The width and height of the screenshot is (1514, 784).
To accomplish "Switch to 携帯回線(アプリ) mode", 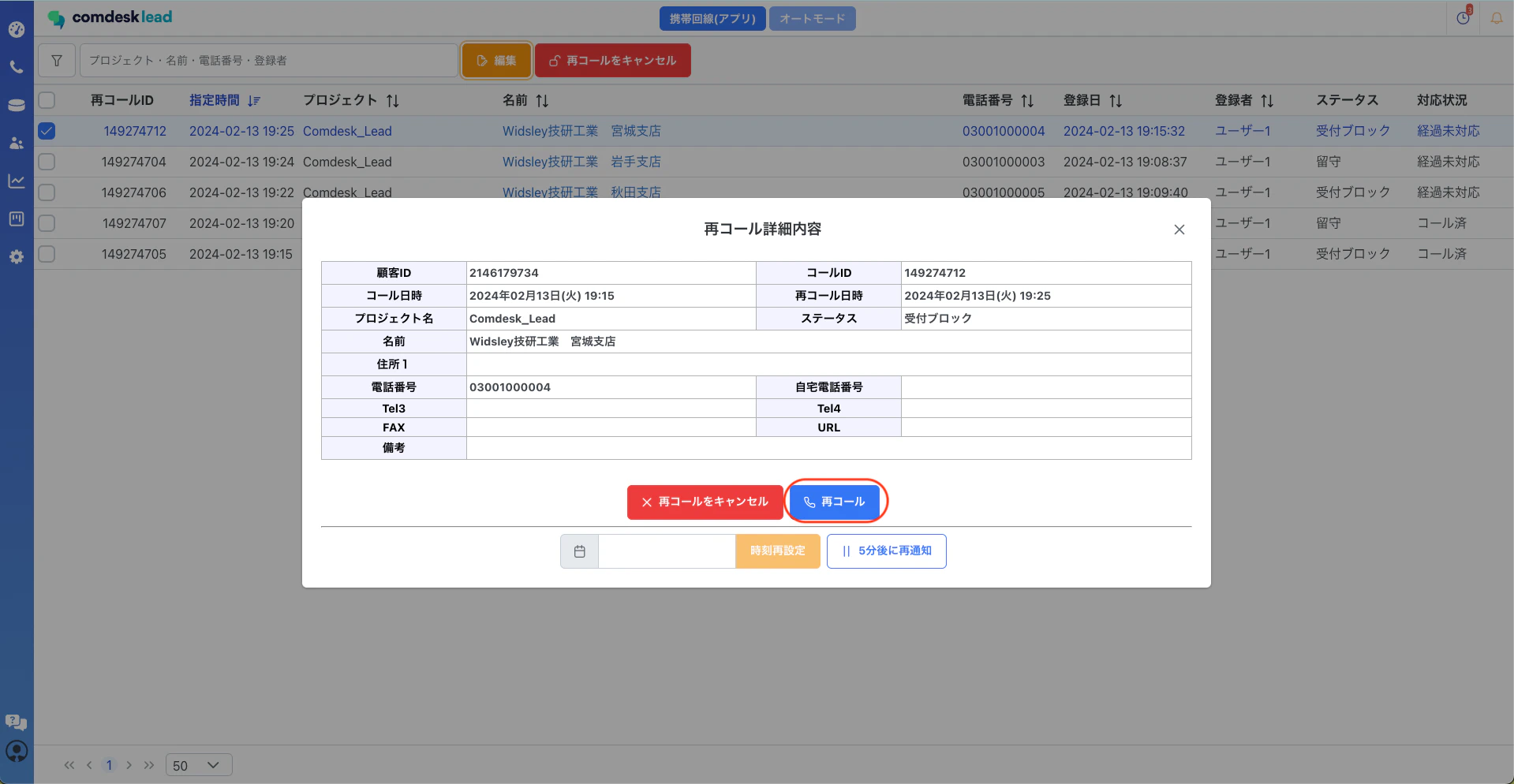I will click(712, 18).
